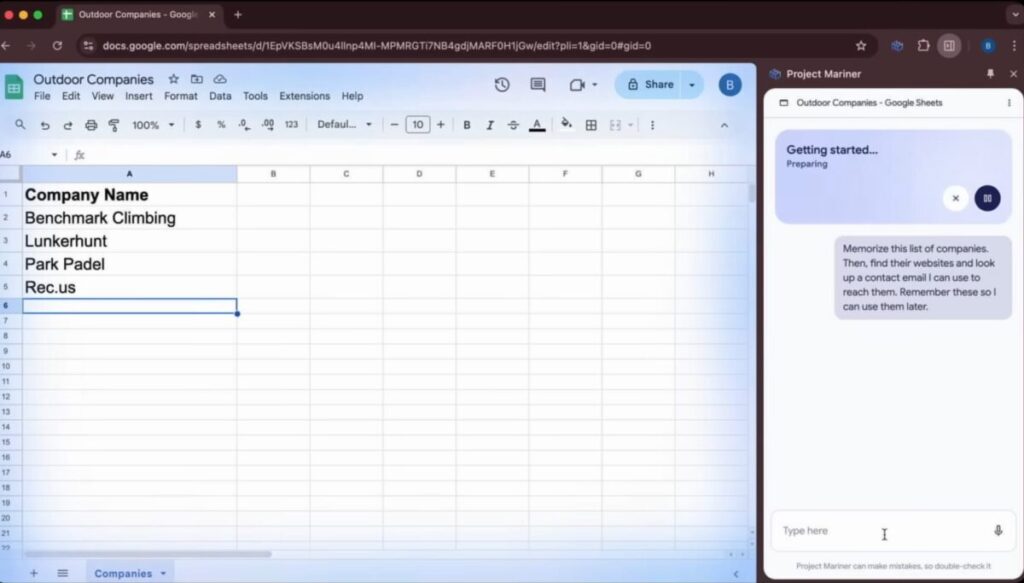The image size is (1024, 583).
Task: Expand the Meet camera dropdown arrow
Action: [594, 85]
